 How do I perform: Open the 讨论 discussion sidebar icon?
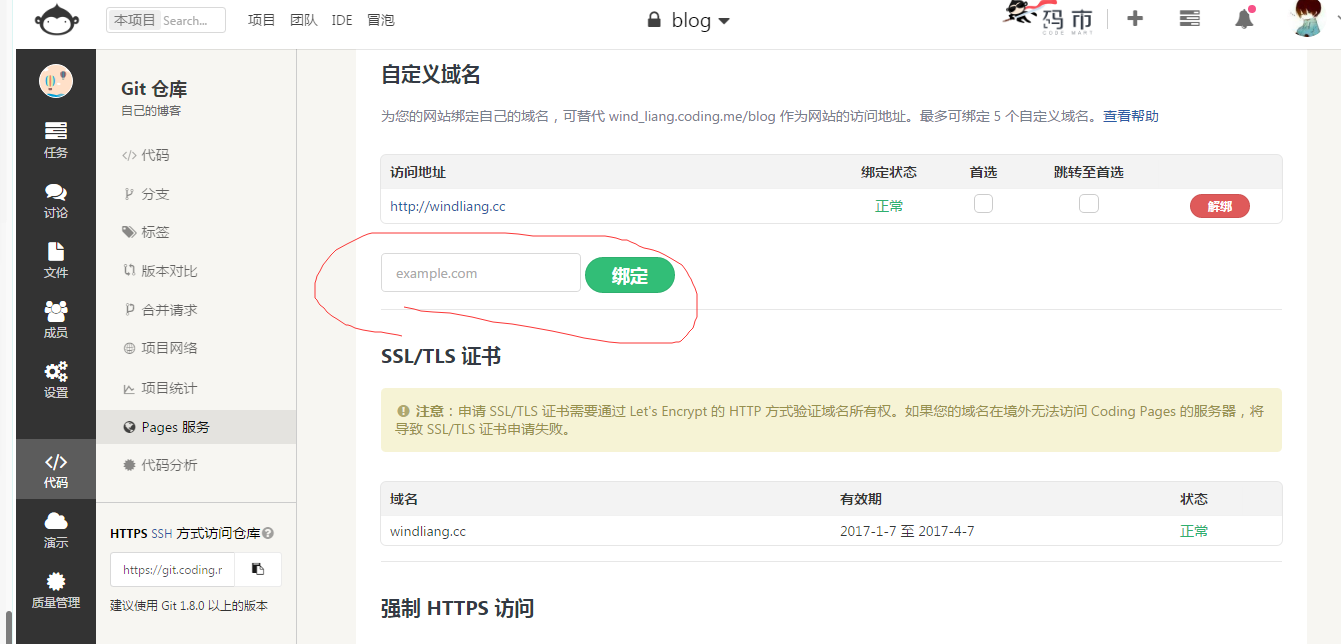(56, 200)
